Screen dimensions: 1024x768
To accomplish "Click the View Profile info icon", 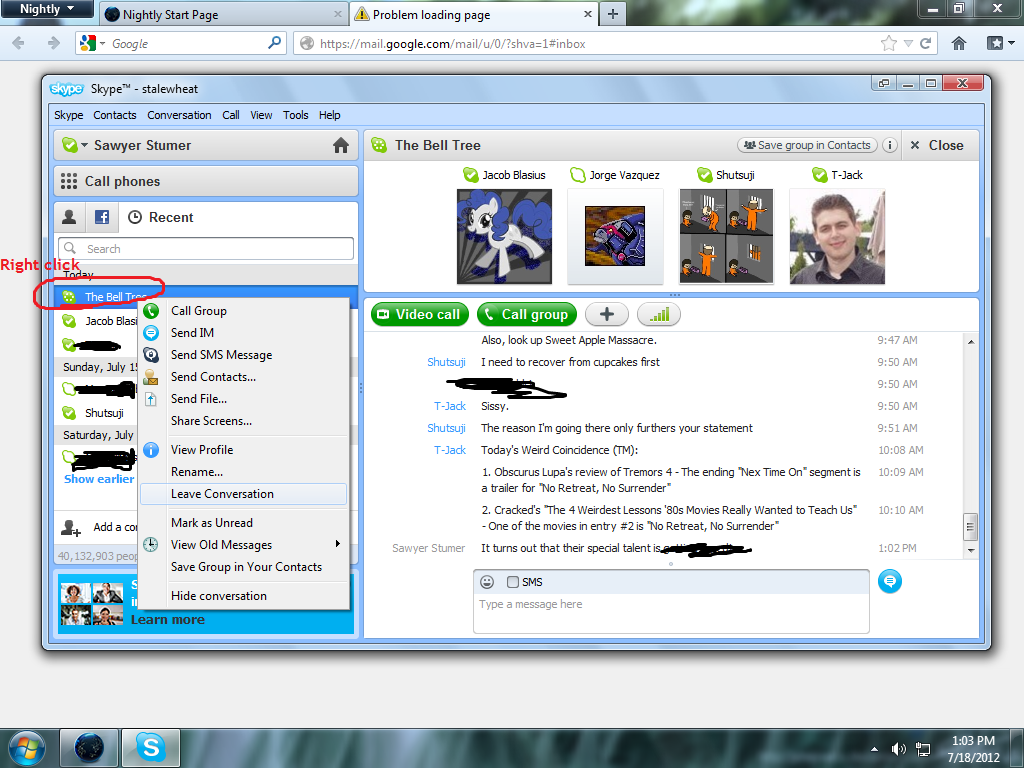I will (151, 450).
